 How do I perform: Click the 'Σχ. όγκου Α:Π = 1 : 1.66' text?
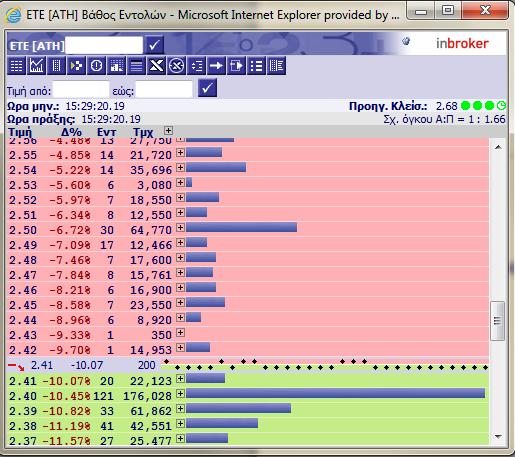pos(444,119)
